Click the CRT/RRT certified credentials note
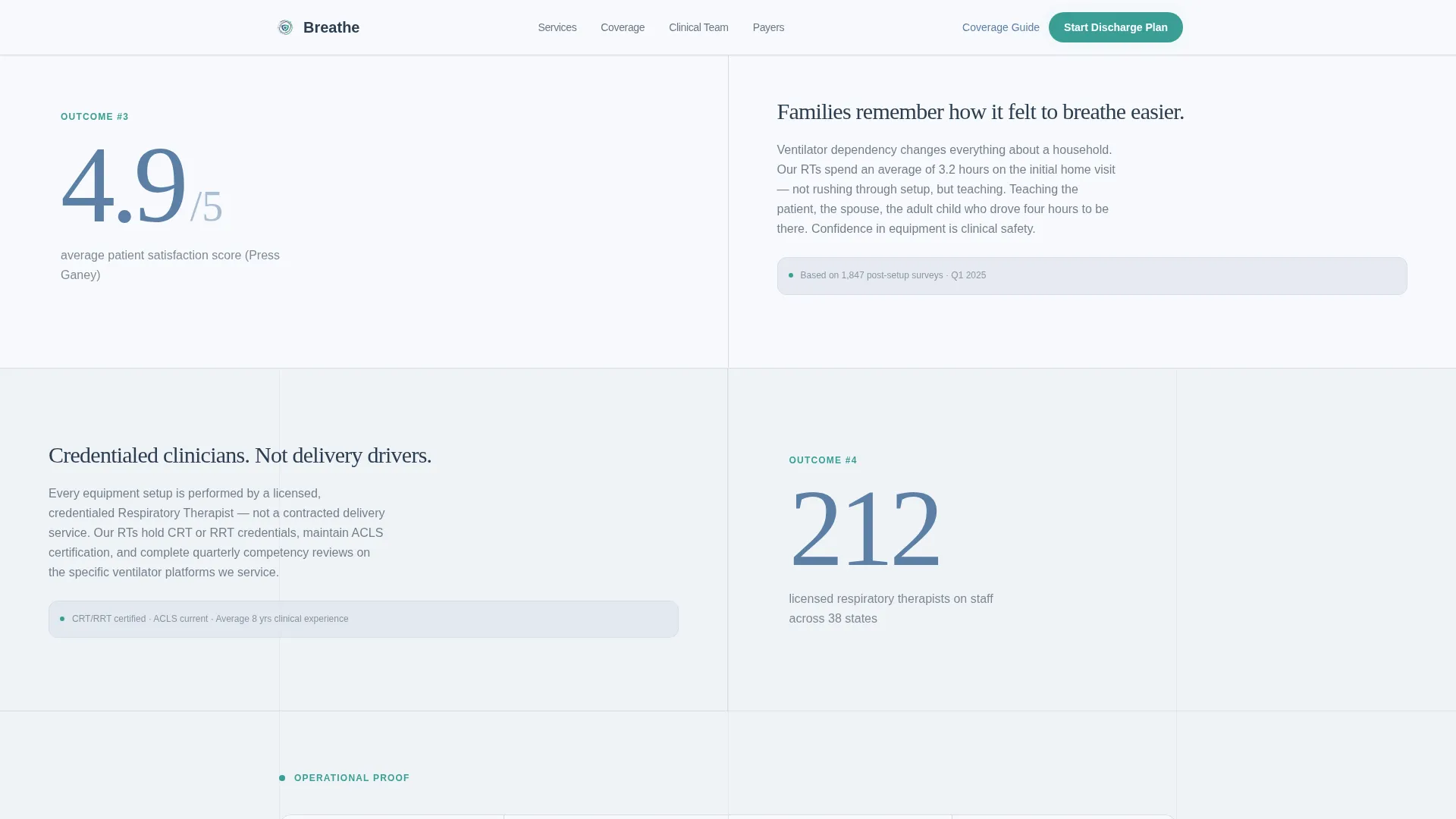 363,619
